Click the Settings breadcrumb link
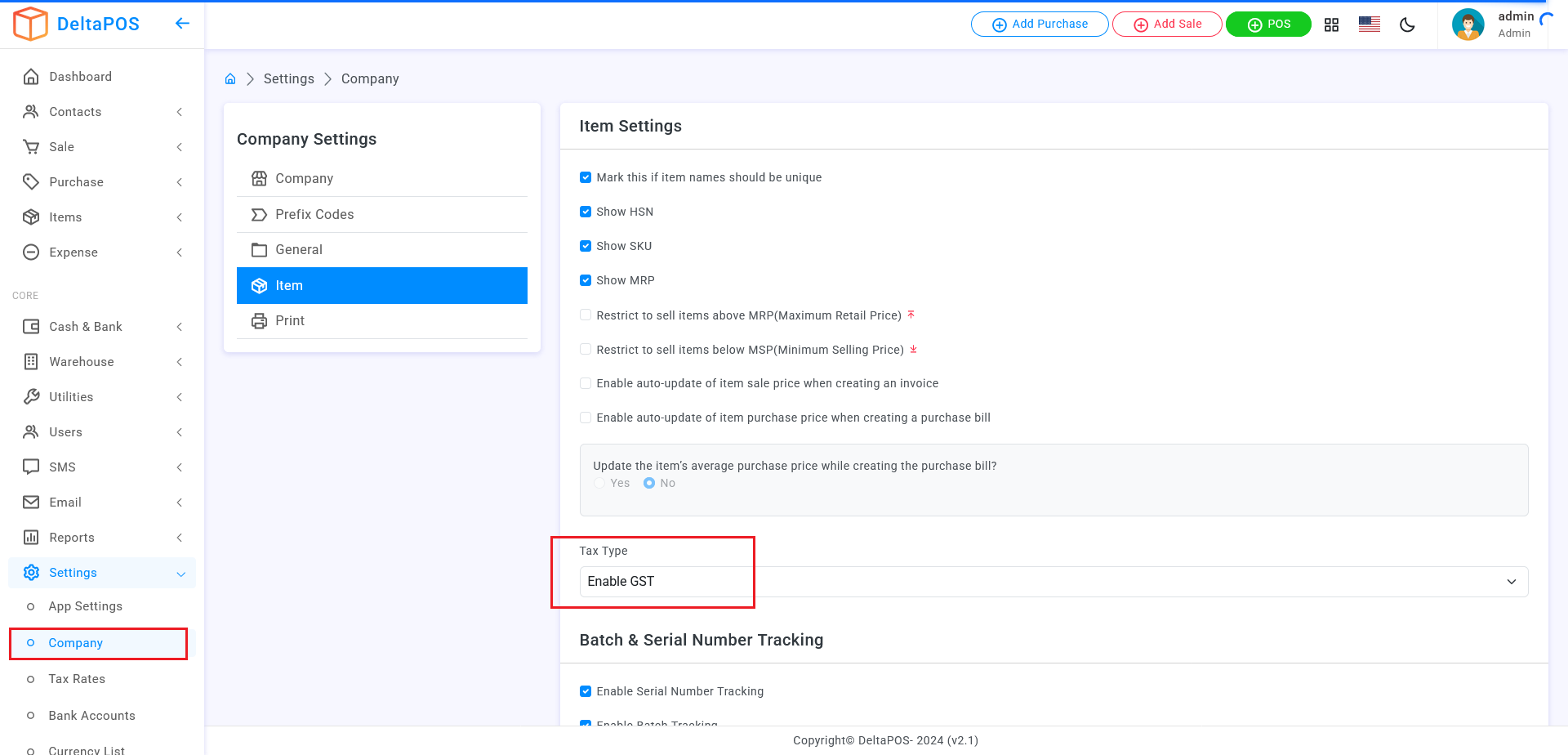This screenshot has width=1568, height=755. 288,79
